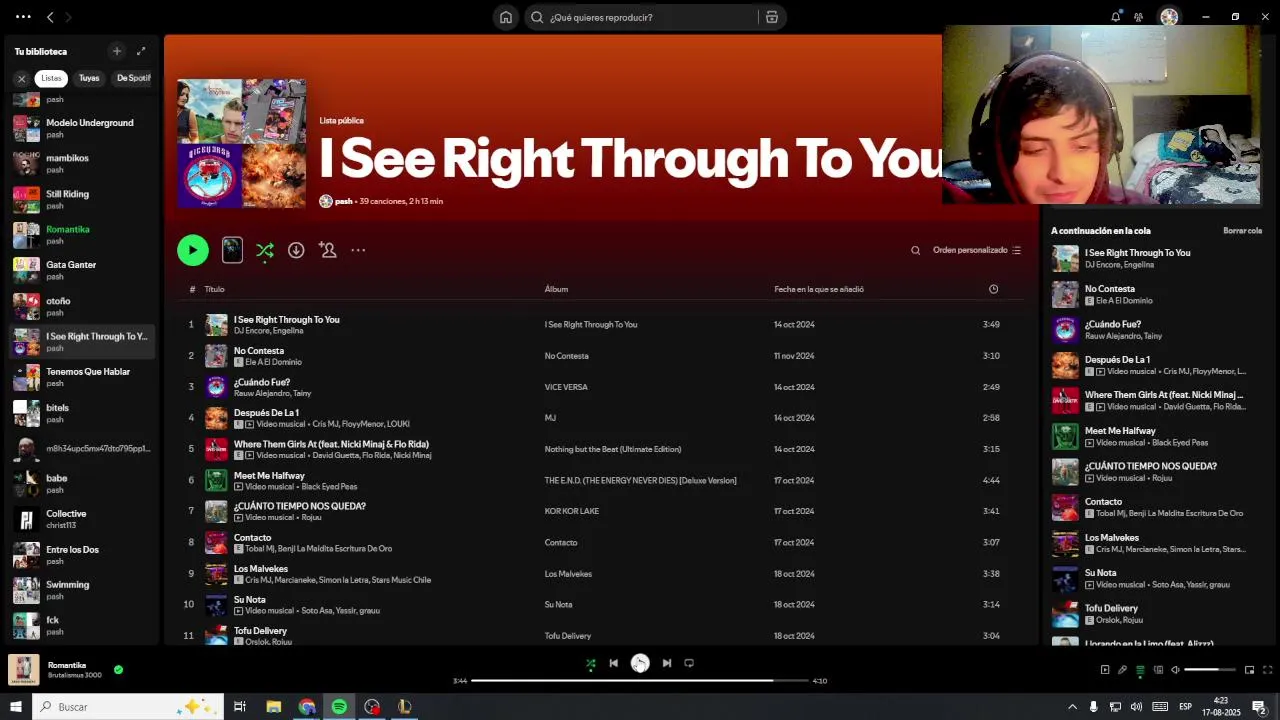Sort by Fecha en la que se añadió
1280x720 pixels.
(x=819, y=289)
